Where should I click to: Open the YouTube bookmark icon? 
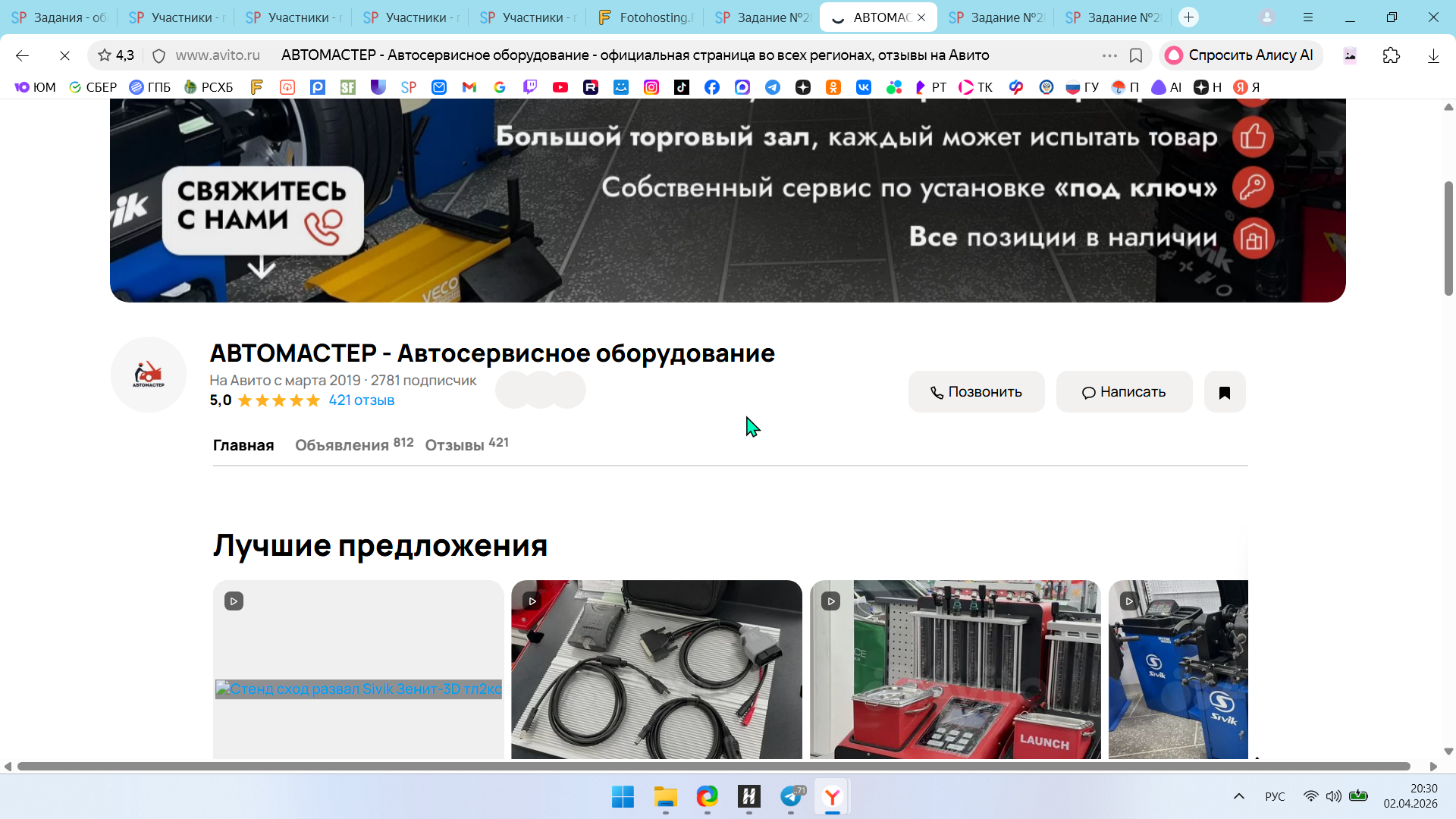560,87
